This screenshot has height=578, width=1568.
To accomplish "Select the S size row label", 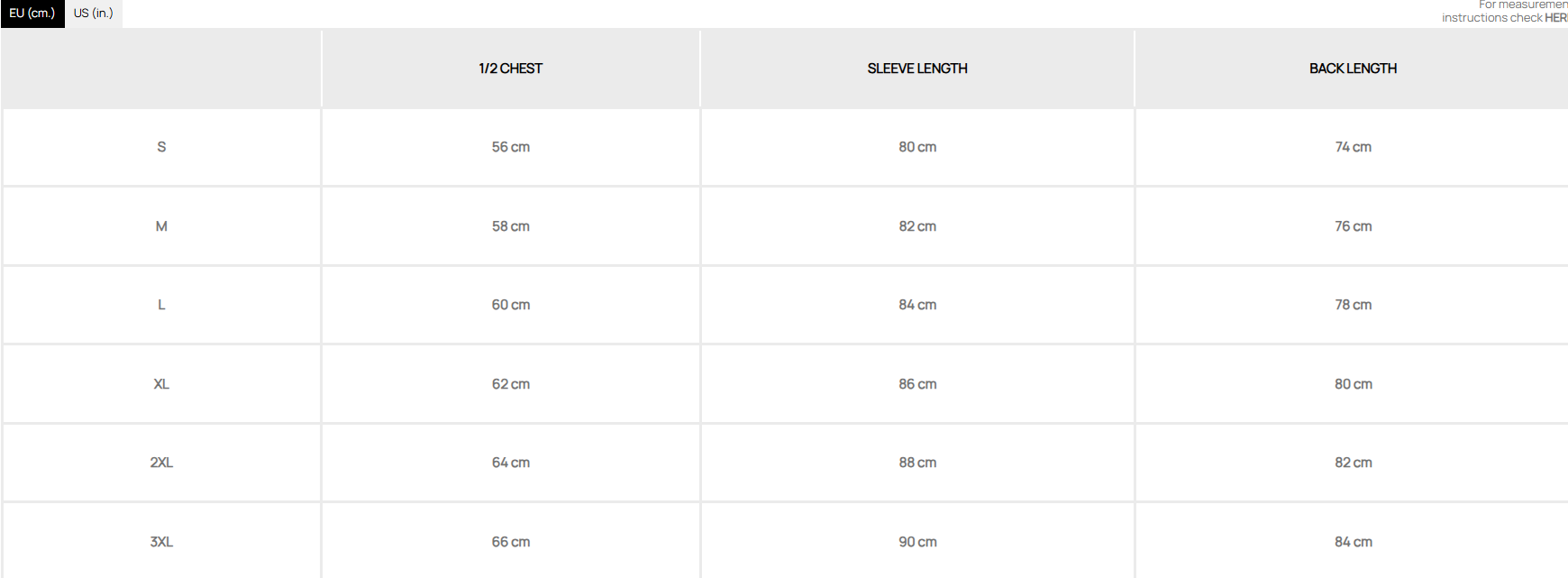I will coord(161,147).
